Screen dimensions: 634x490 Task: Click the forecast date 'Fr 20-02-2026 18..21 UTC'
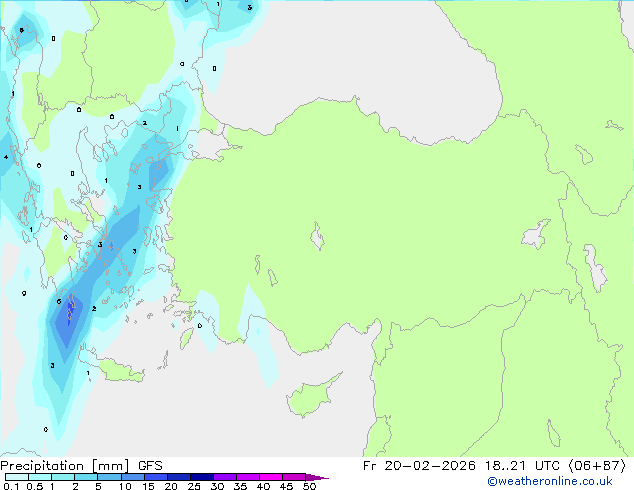click(x=461, y=466)
